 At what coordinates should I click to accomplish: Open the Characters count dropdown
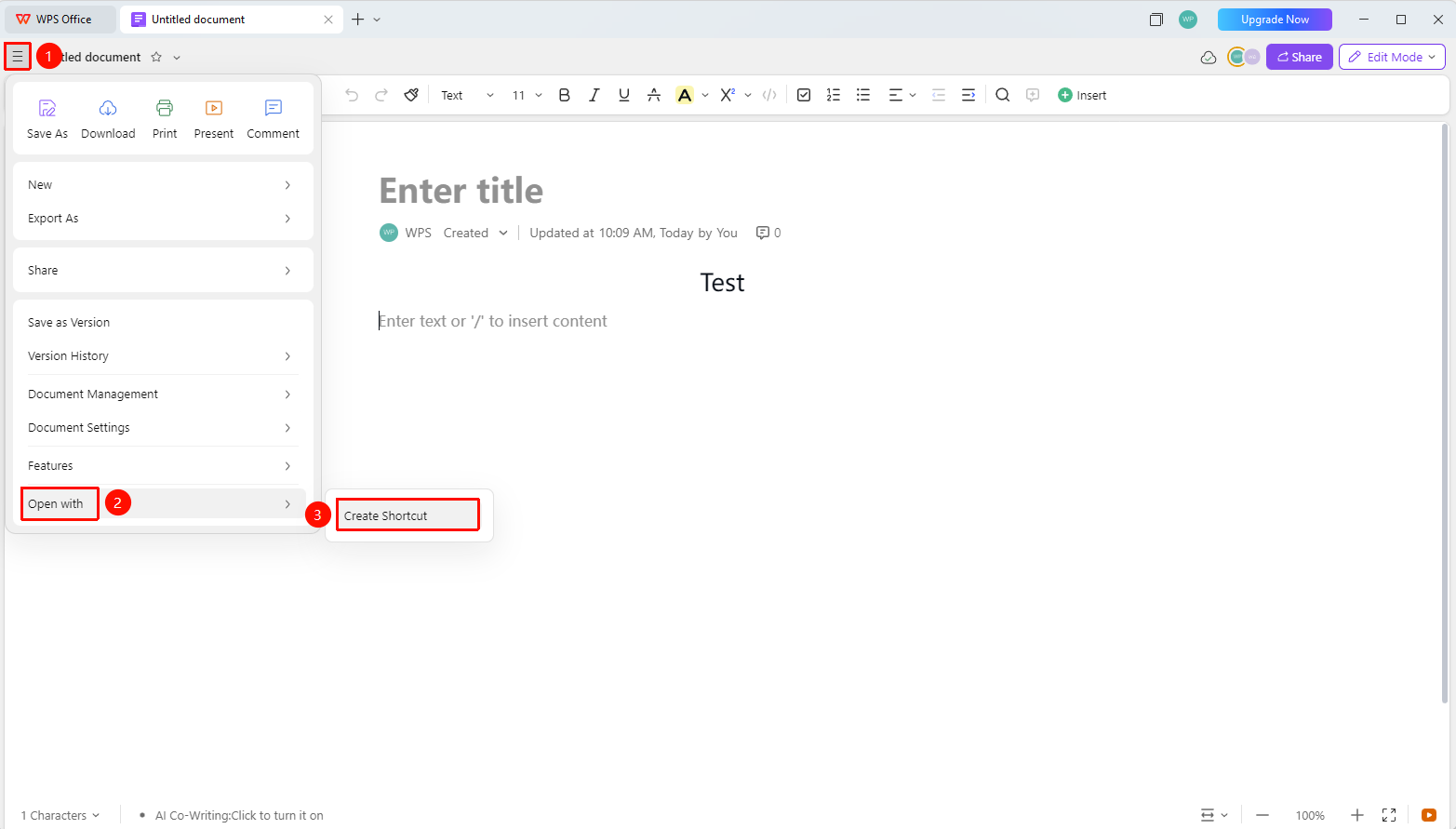[60, 816]
